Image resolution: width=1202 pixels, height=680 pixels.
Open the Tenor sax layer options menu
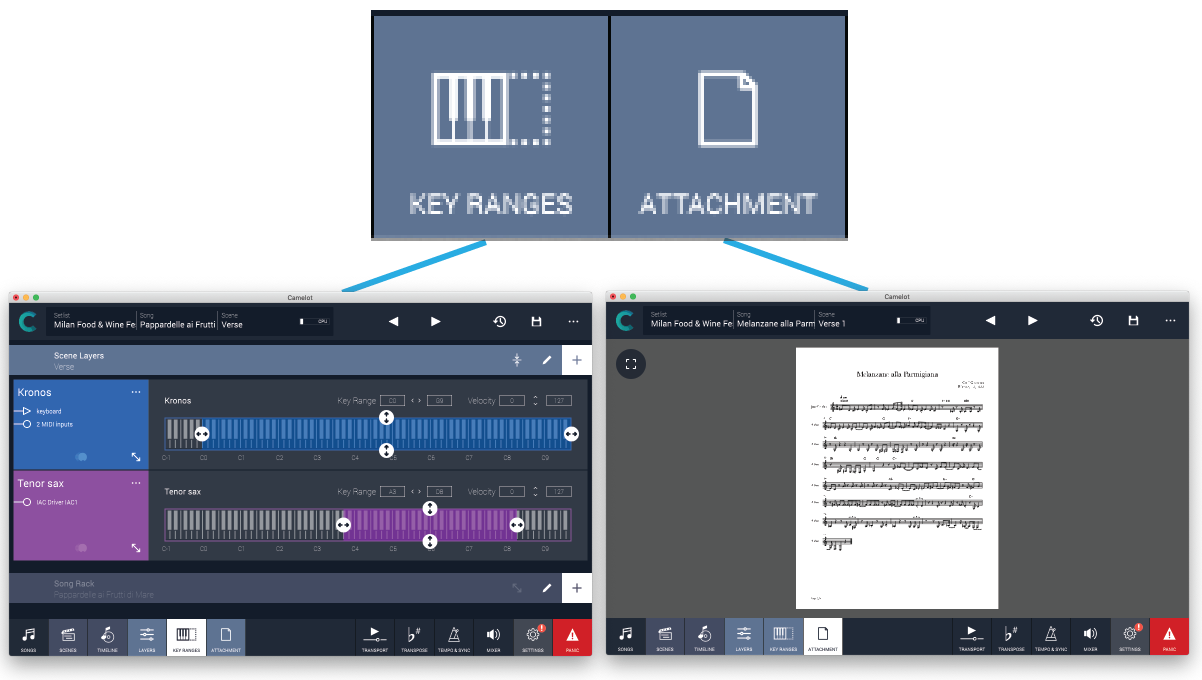click(x=136, y=483)
